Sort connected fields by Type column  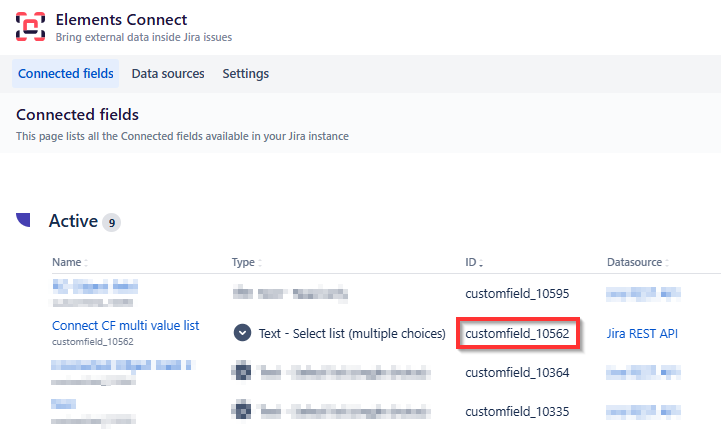[247, 262]
